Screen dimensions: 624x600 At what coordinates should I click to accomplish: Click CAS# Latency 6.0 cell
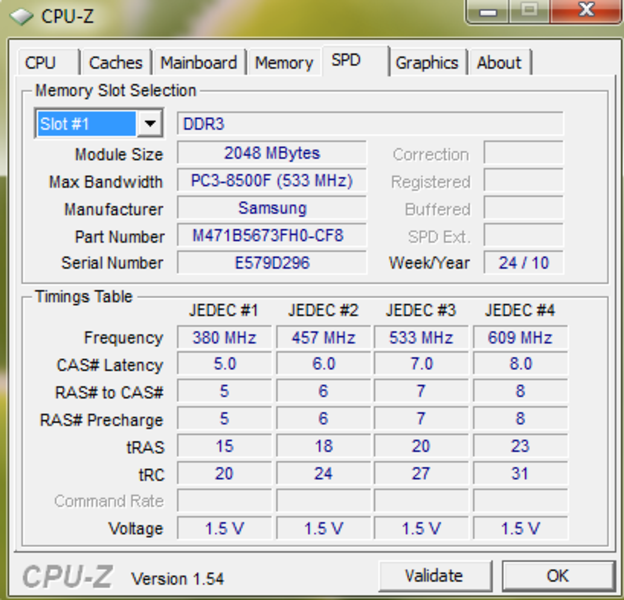323,364
